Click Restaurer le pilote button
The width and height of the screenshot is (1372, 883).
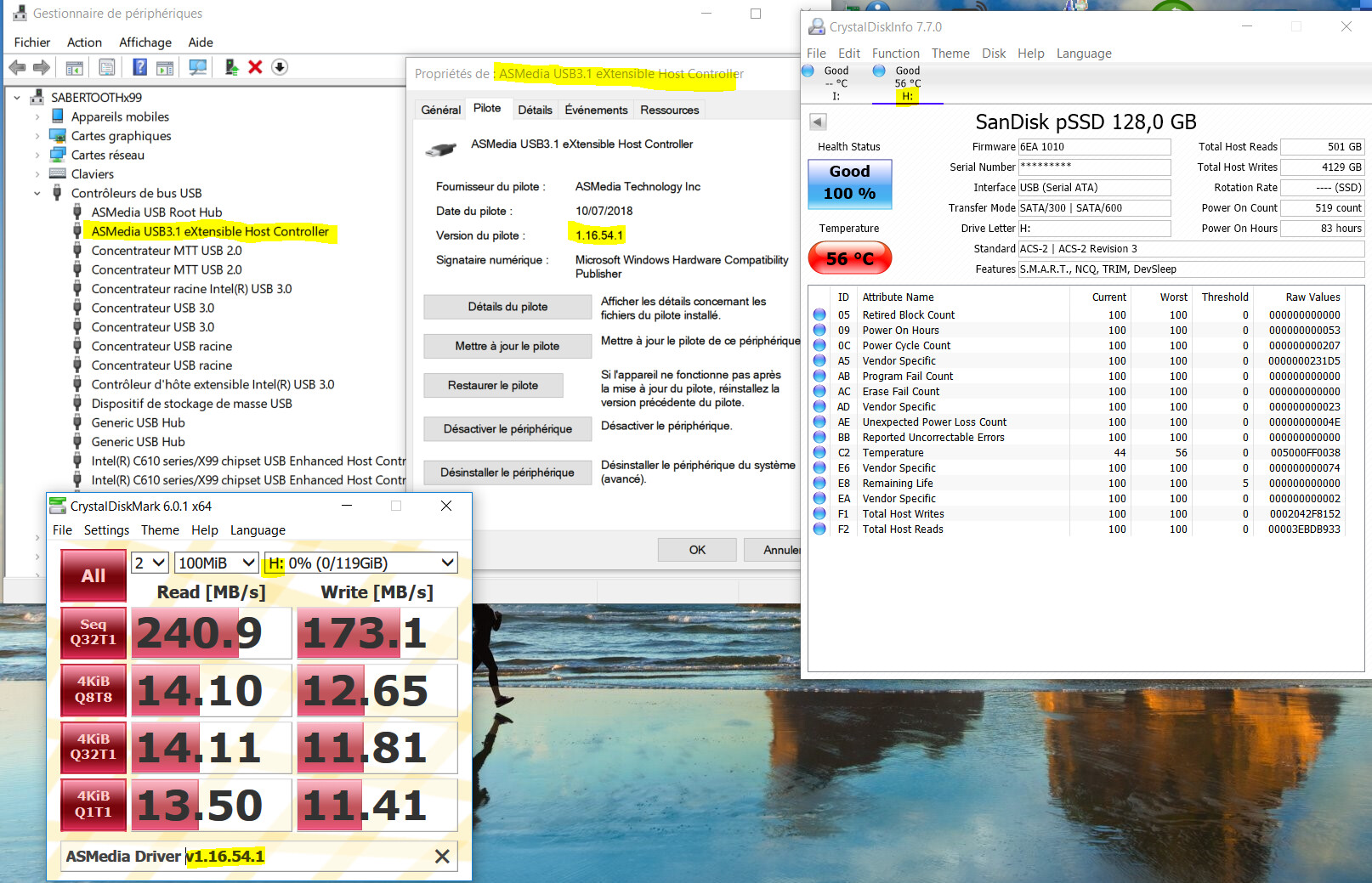[493, 385]
